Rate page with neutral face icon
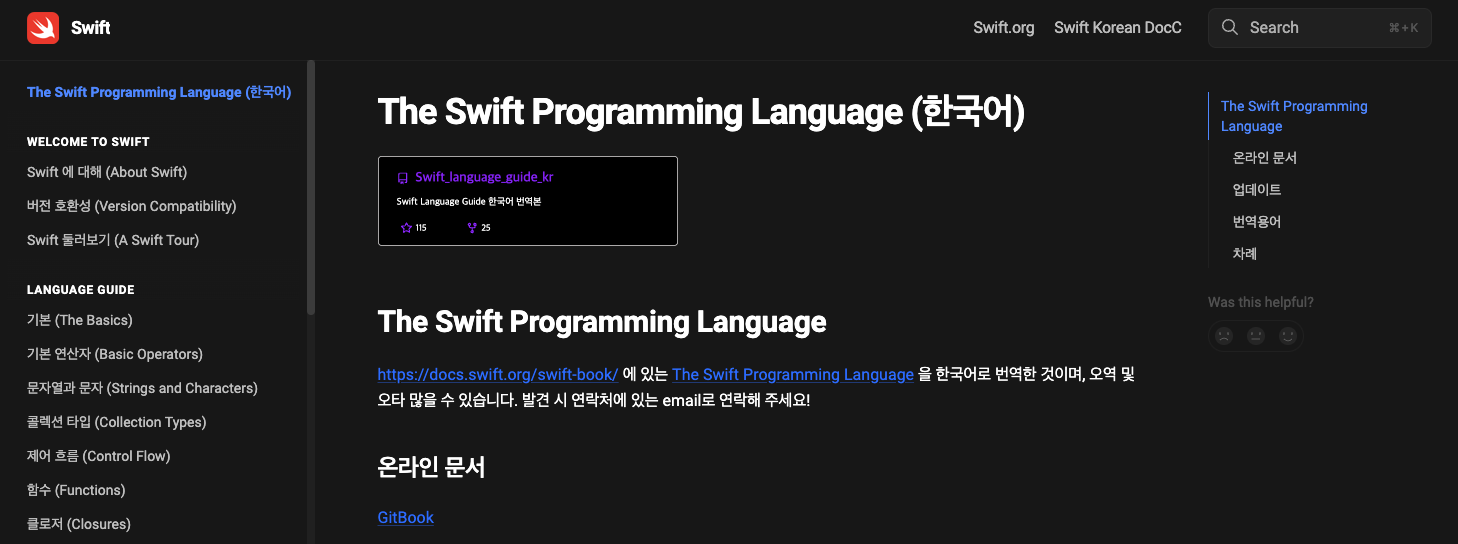 [1256, 336]
